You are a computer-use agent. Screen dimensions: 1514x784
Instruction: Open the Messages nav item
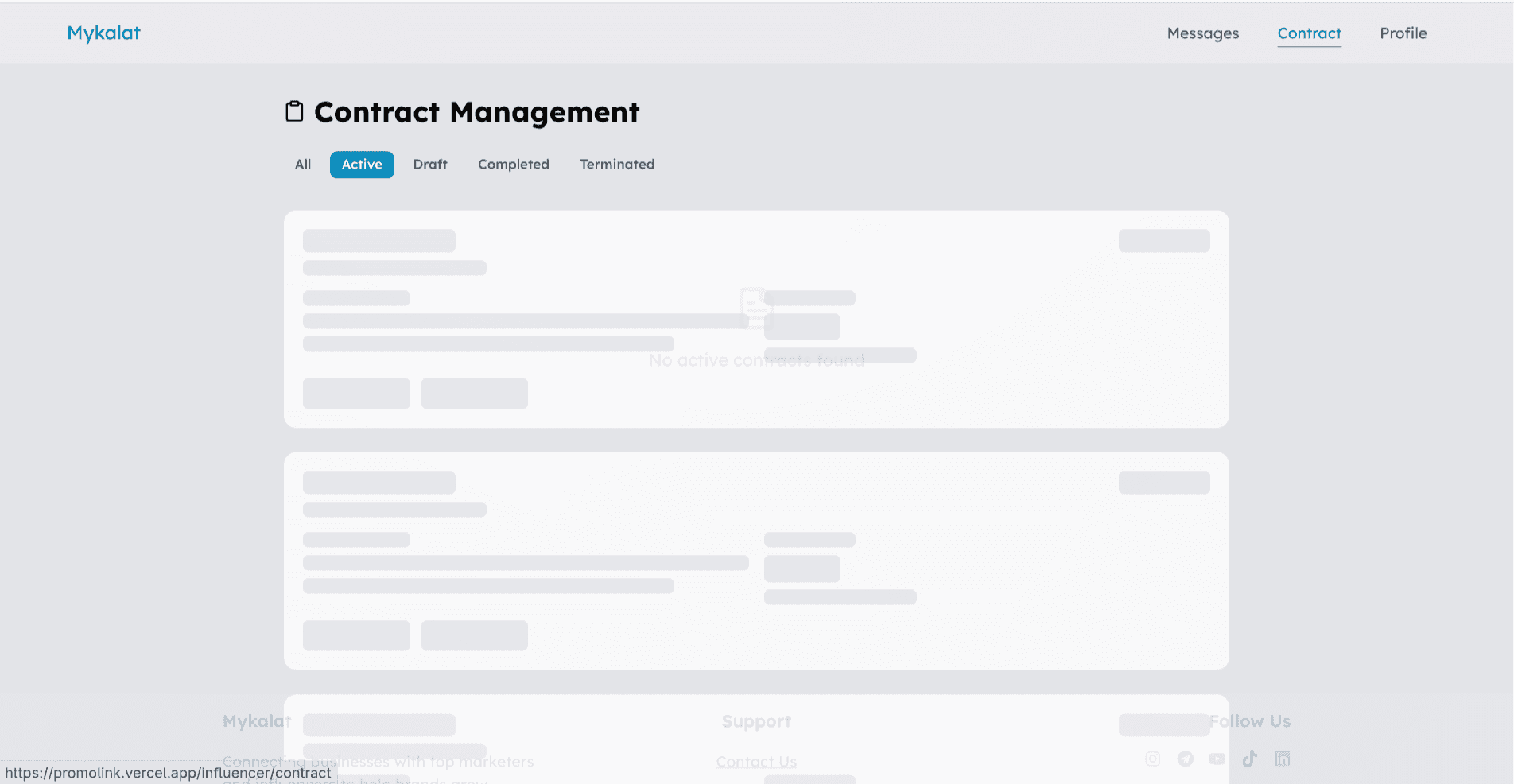(x=1202, y=33)
